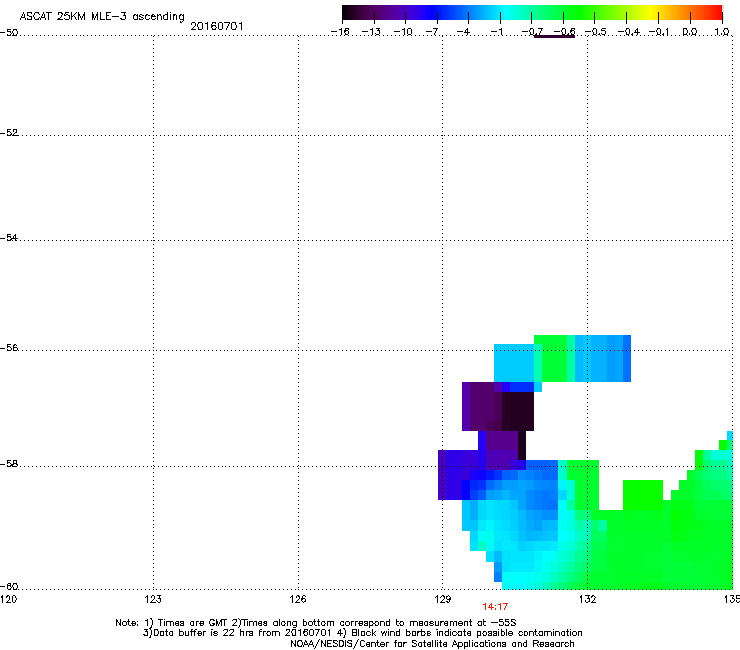This screenshot has width=740, height=650.
Task: Pick the yellow section of the color bar
Action: [x=652, y=12]
